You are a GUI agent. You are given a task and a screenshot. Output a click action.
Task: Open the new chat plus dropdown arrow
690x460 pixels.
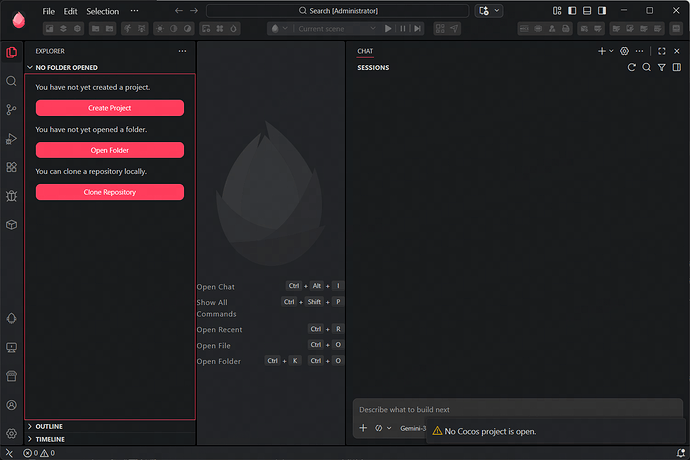(611, 51)
